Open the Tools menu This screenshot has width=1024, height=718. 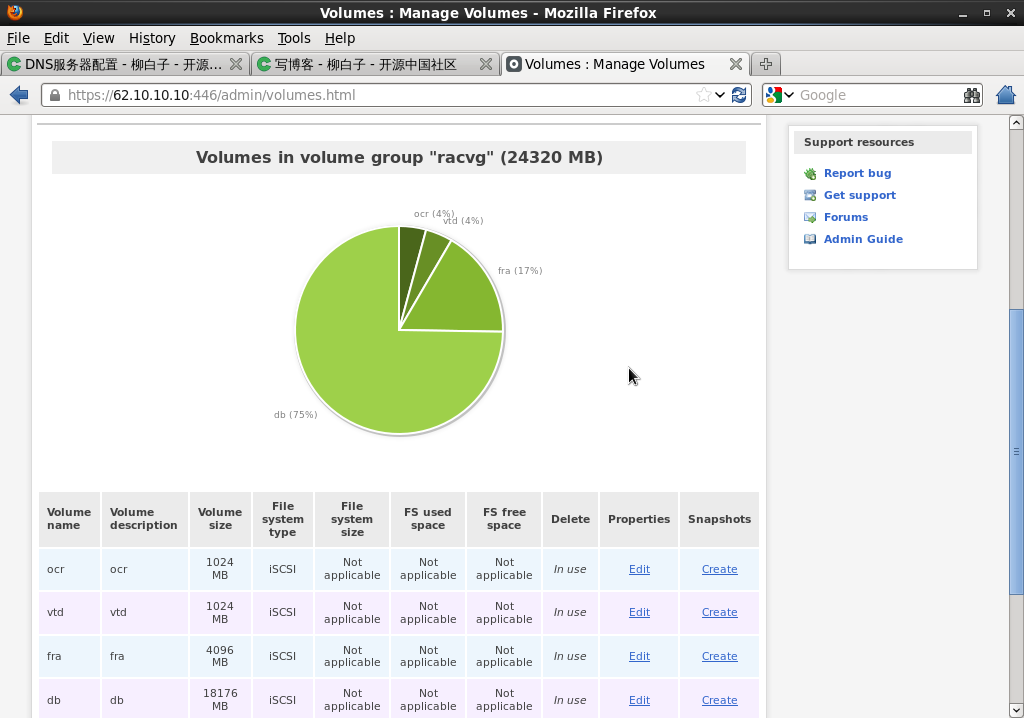[294, 38]
